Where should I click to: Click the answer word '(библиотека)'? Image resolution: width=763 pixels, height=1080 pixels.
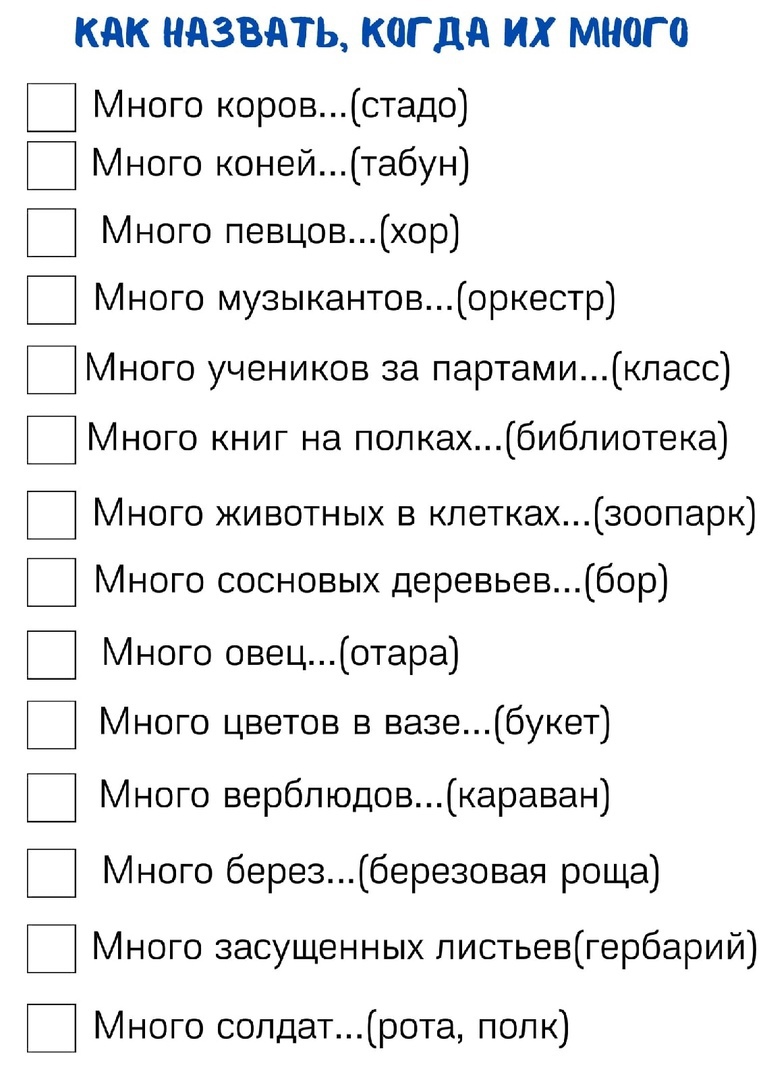pyautogui.click(x=617, y=439)
